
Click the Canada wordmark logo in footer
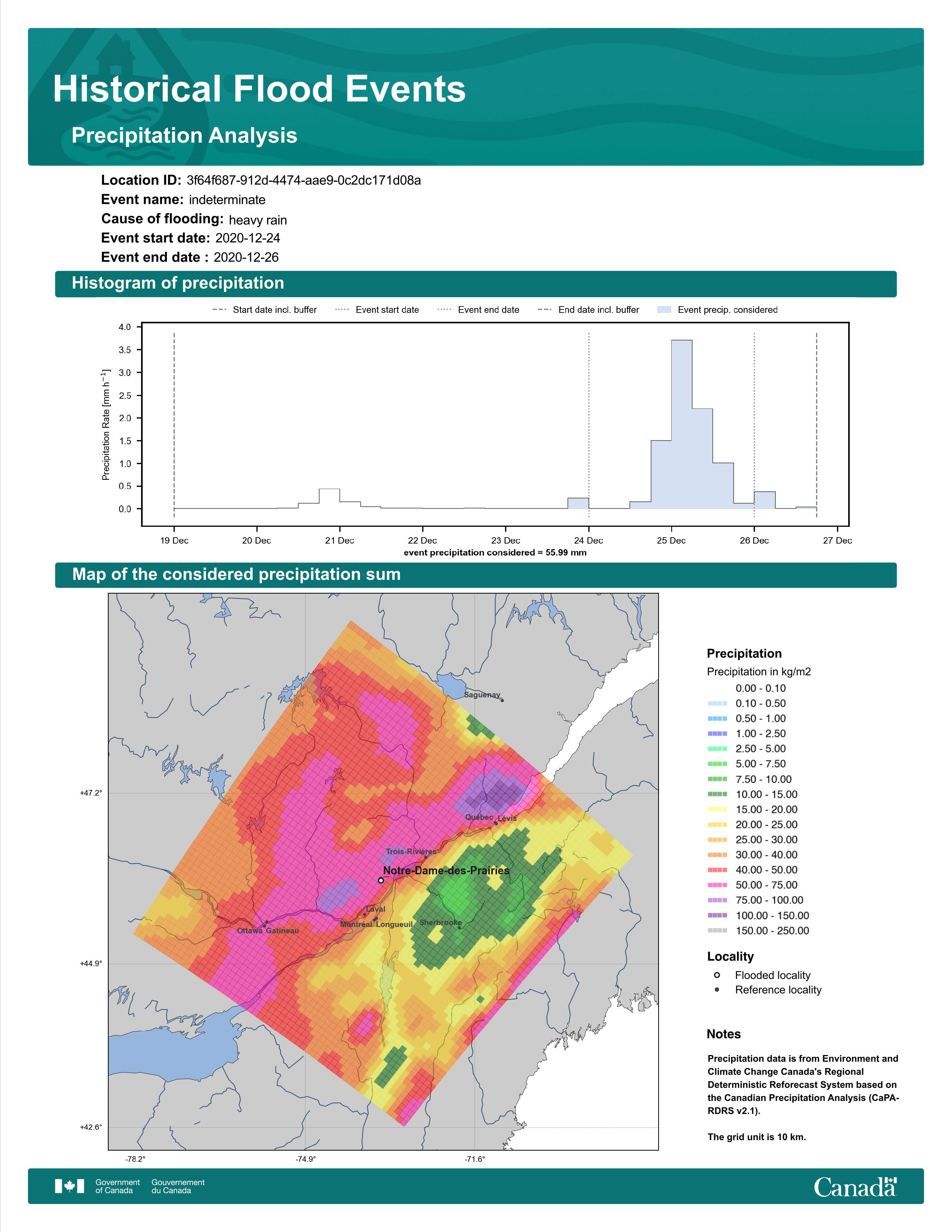855,1187
